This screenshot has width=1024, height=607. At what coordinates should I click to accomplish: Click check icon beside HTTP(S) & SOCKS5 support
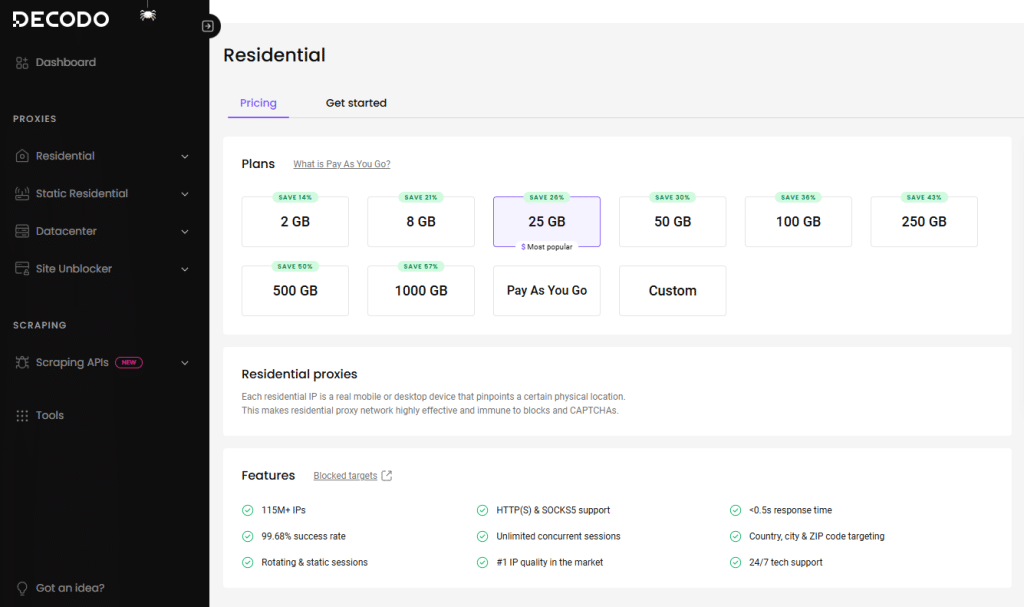pyautogui.click(x=483, y=510)
